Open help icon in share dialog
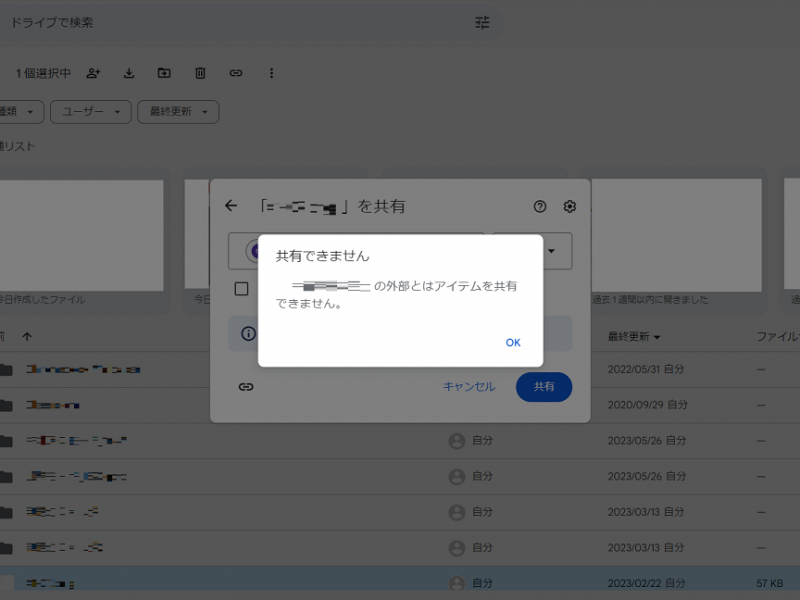The height and width of the screenshot is (600, 800). point(540,206)
